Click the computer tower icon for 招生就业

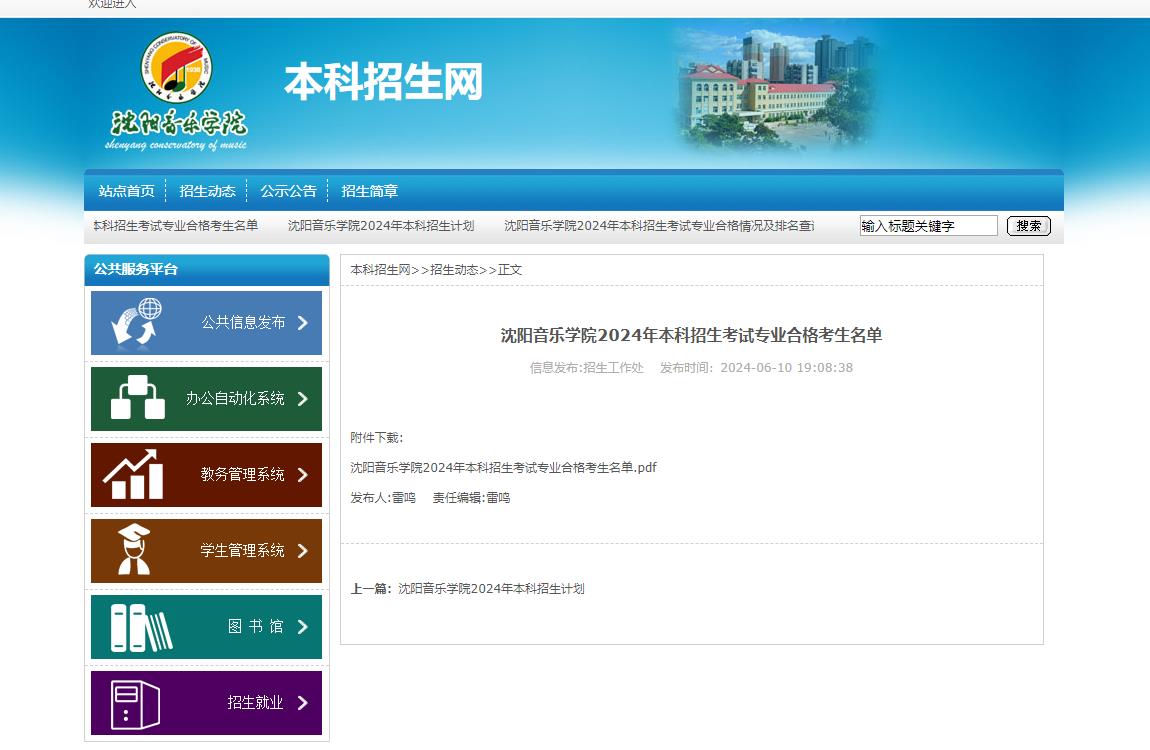point(134,703)
